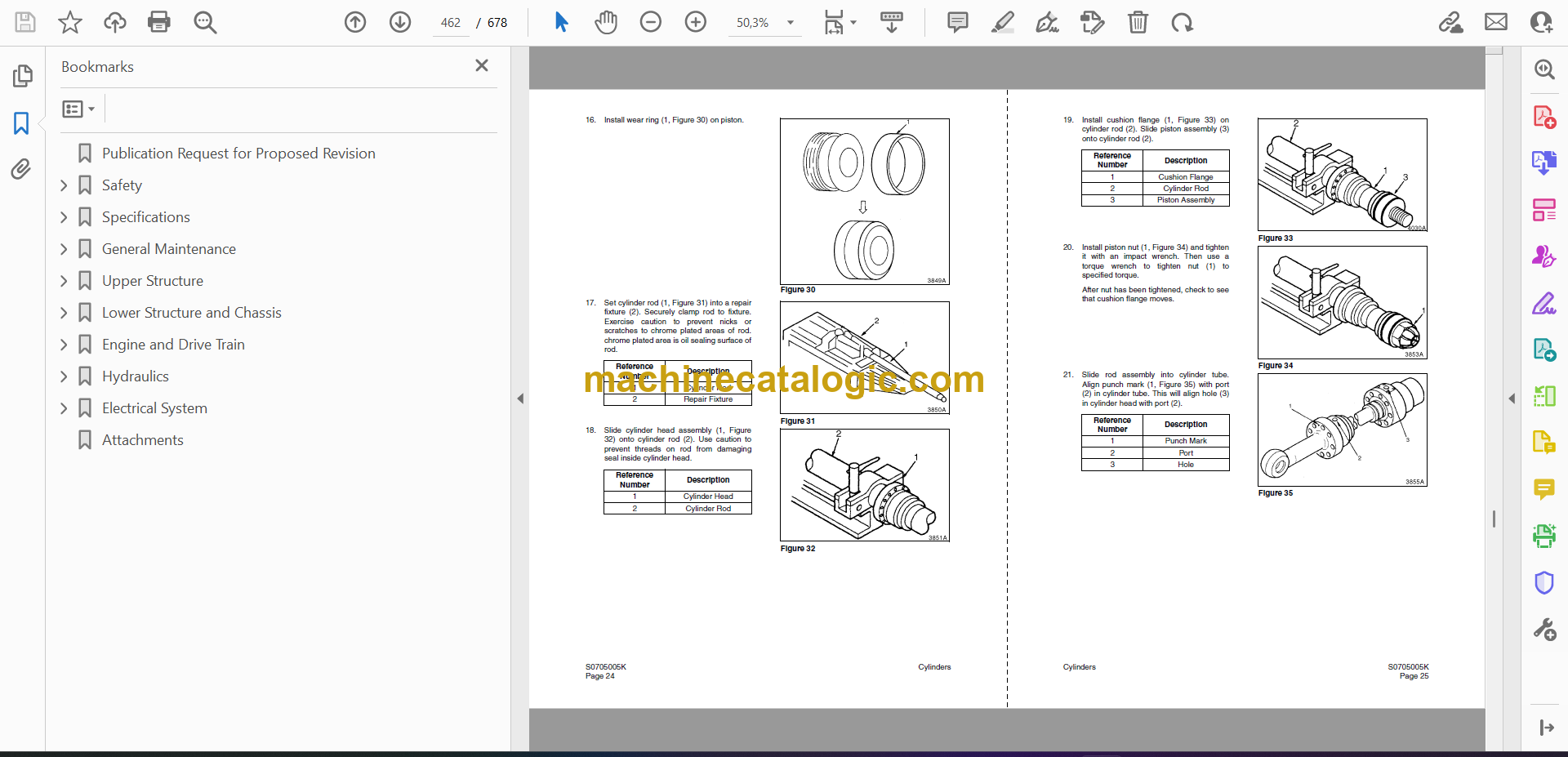Click the vertical scrollbar thumb
The height and width of the screenshot is (757, 1568).
pos(1494,519)
